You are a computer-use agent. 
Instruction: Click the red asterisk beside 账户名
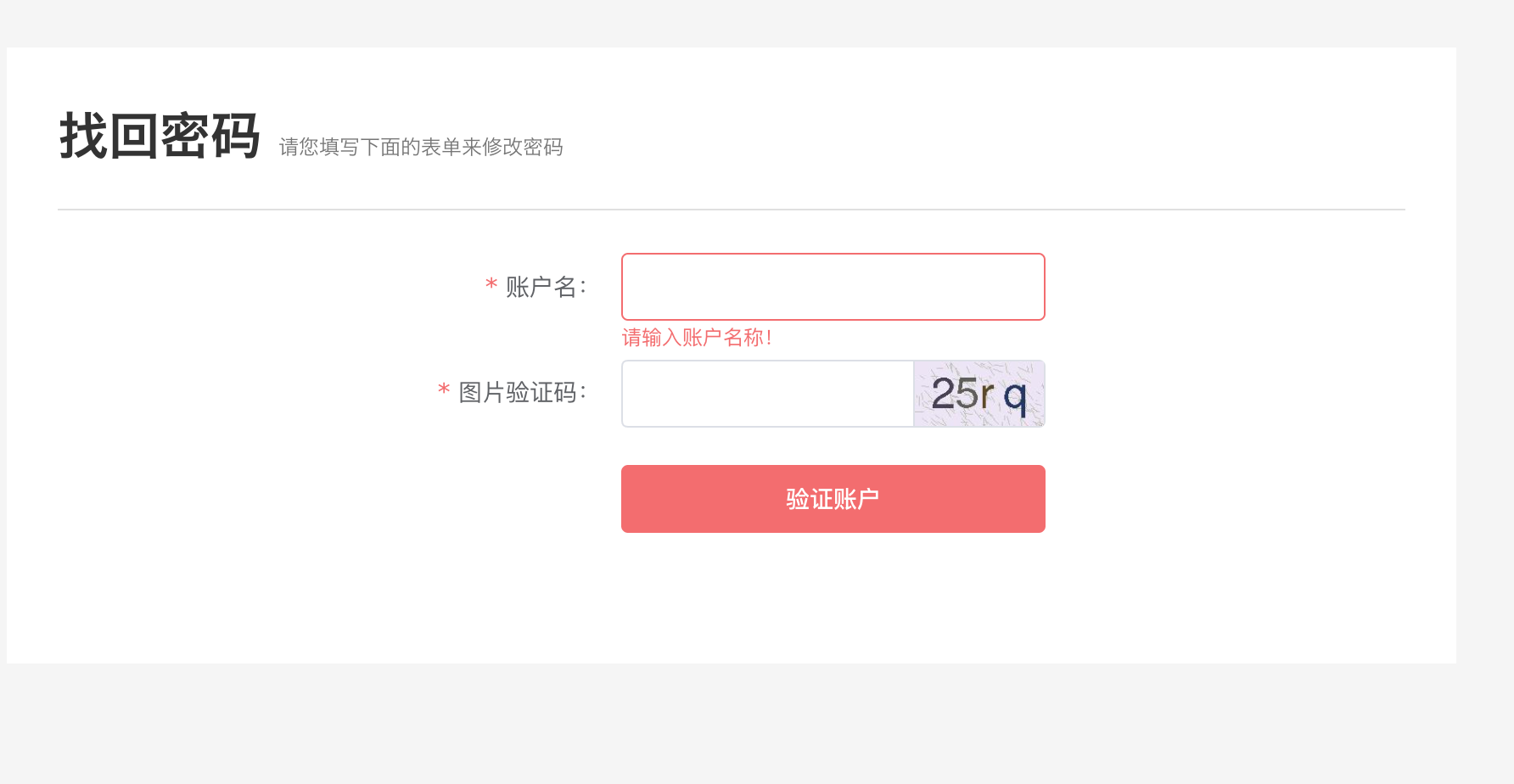point(491,284)
